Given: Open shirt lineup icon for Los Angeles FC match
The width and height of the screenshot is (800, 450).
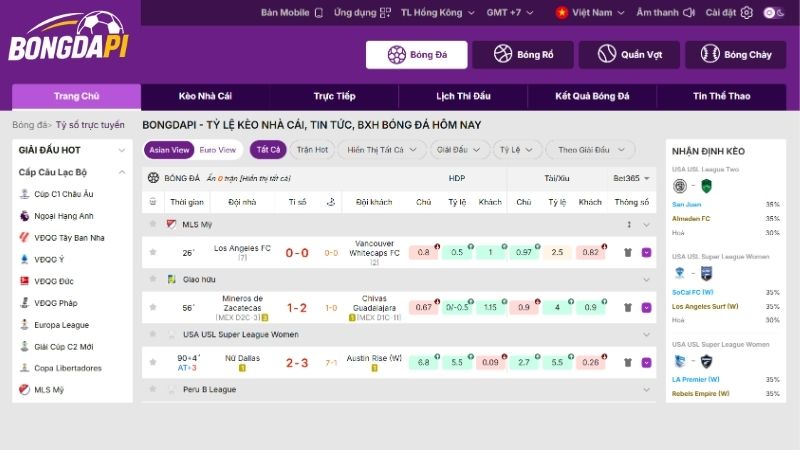Looking at the screenshot, I should point(628,253).
